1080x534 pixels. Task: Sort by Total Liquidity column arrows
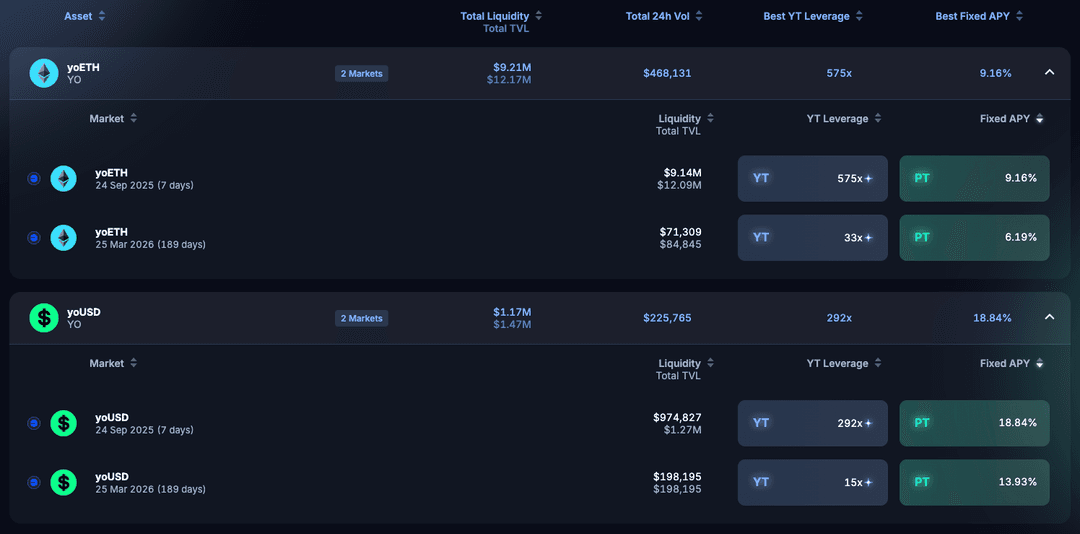539,16
